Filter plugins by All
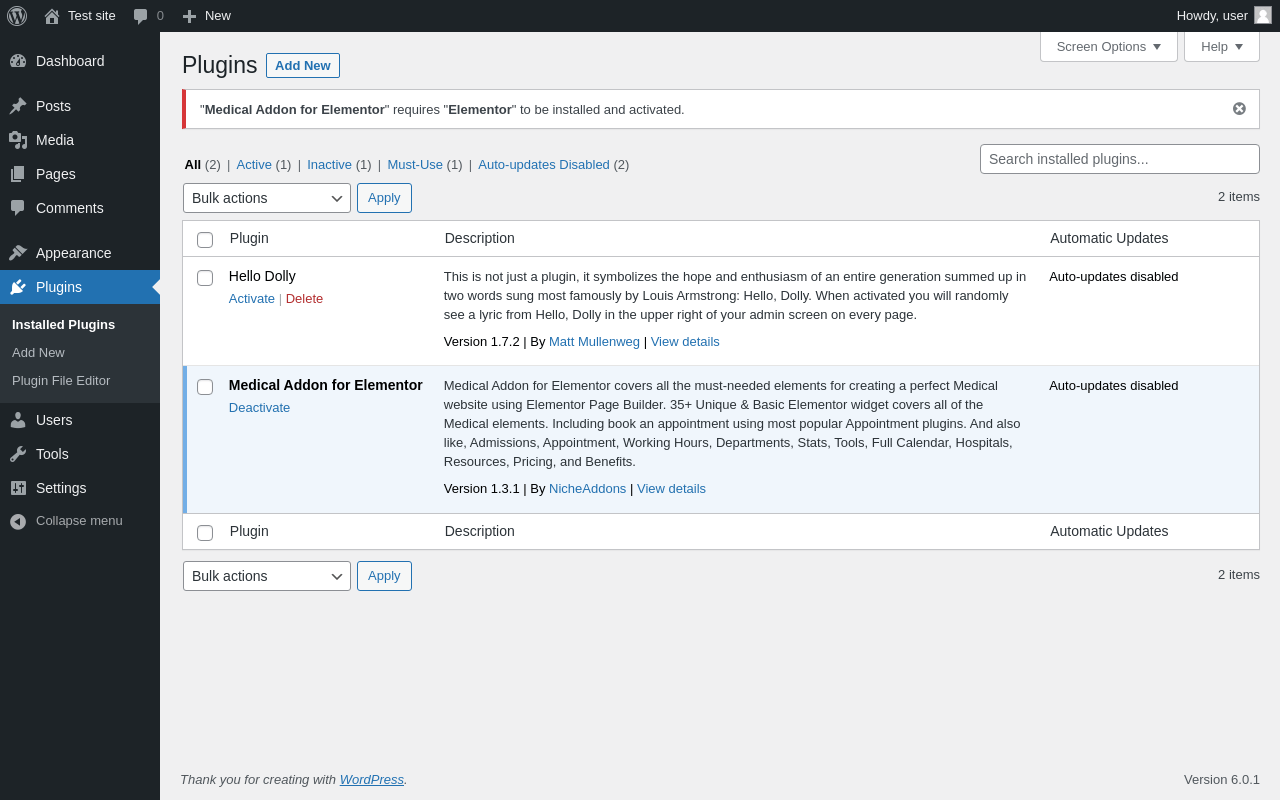 point(193,165)
